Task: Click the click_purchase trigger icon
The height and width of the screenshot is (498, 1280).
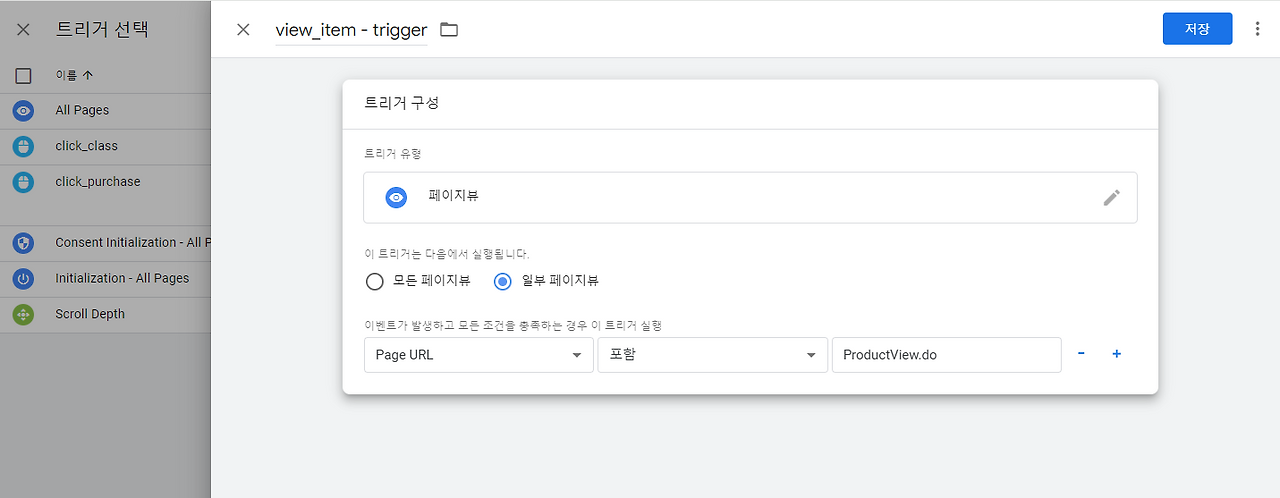Action: click(24, 183)
